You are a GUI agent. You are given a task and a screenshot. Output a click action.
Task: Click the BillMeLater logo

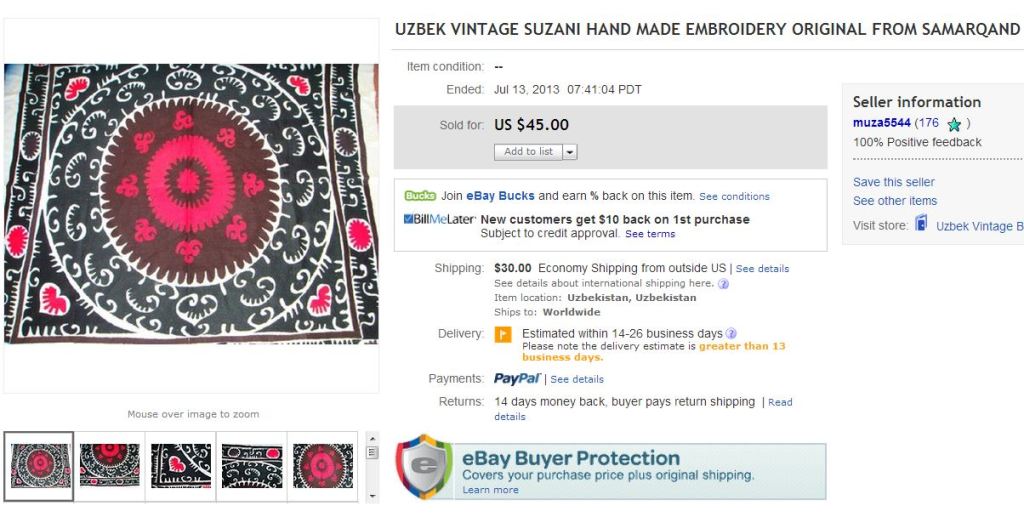(x=439, y=219)
